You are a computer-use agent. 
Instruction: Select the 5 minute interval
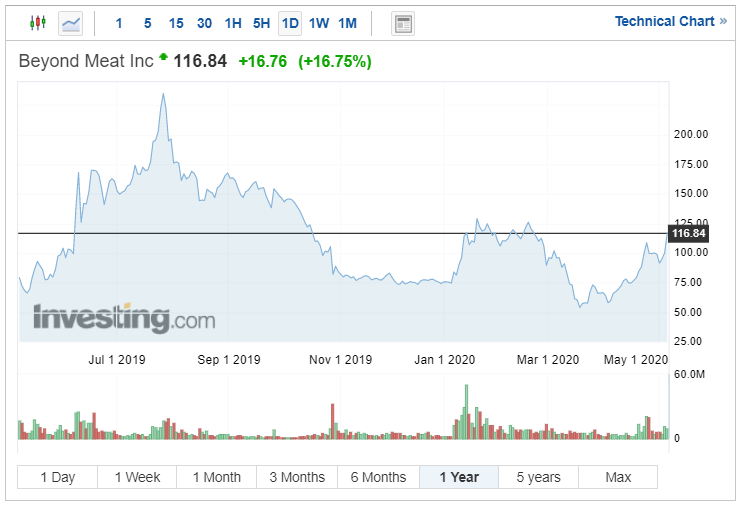click(148, 23)
